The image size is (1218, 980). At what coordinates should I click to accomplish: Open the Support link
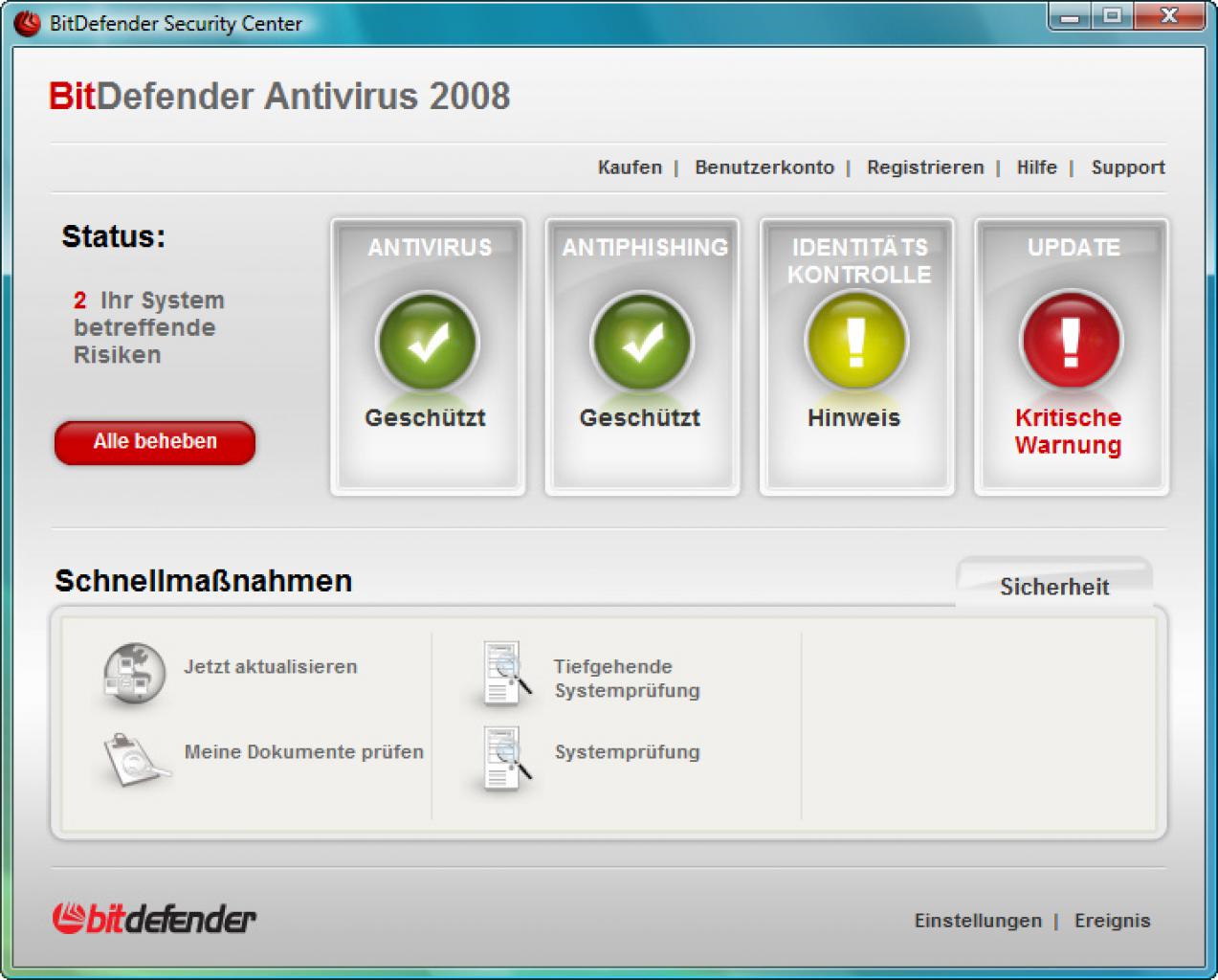coord(1128,167)
